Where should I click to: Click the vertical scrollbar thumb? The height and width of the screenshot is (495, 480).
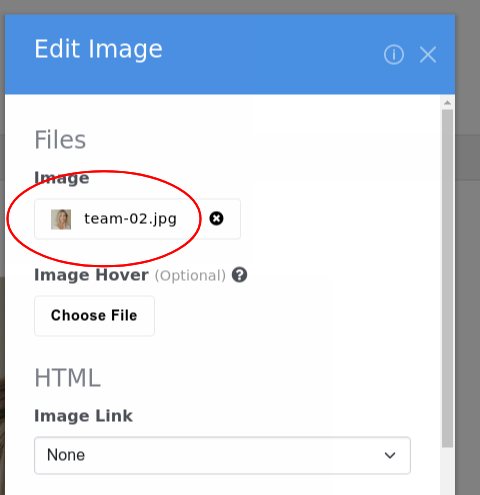[x=447, y=278]
